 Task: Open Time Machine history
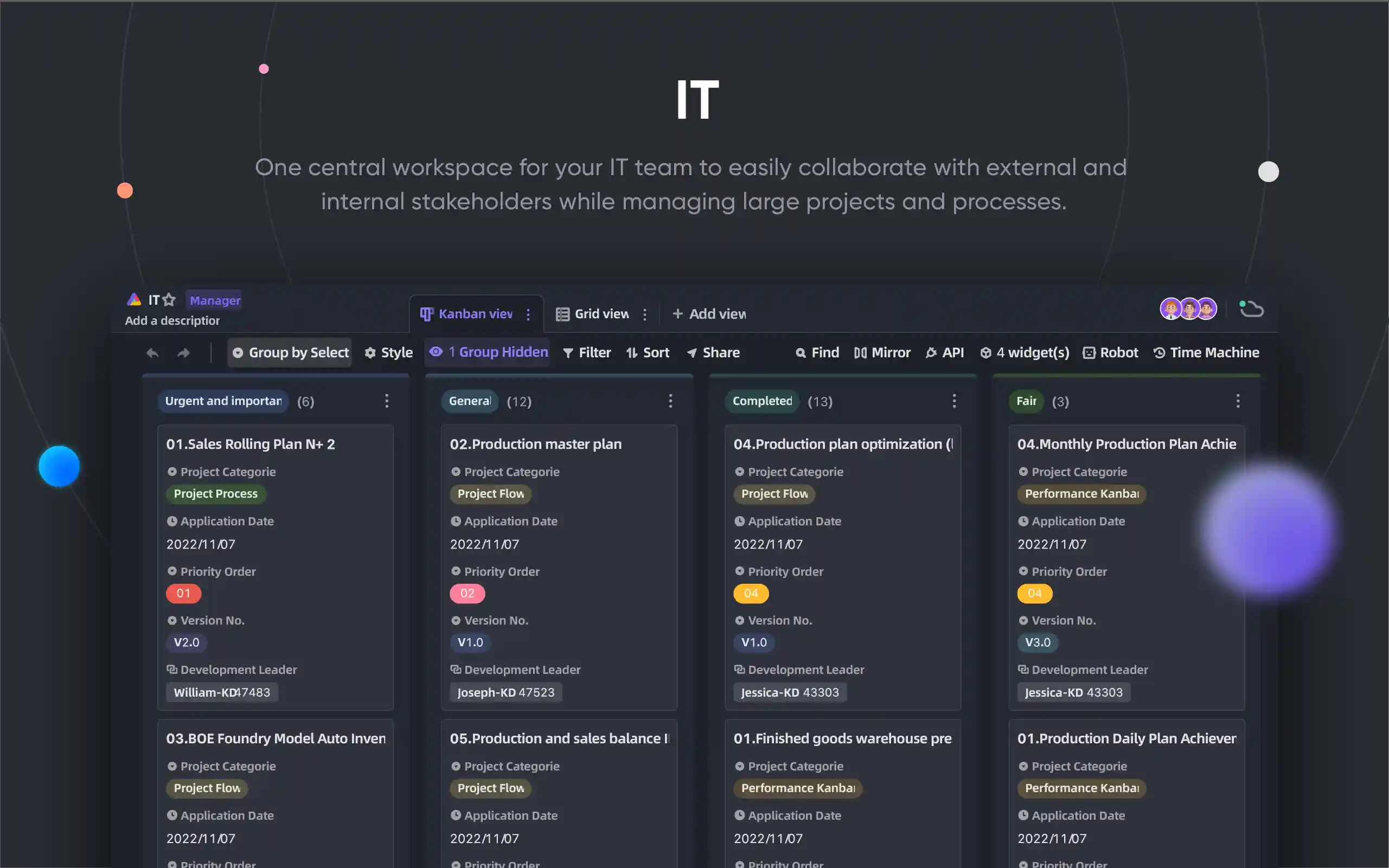click(x=1206, y=352)
